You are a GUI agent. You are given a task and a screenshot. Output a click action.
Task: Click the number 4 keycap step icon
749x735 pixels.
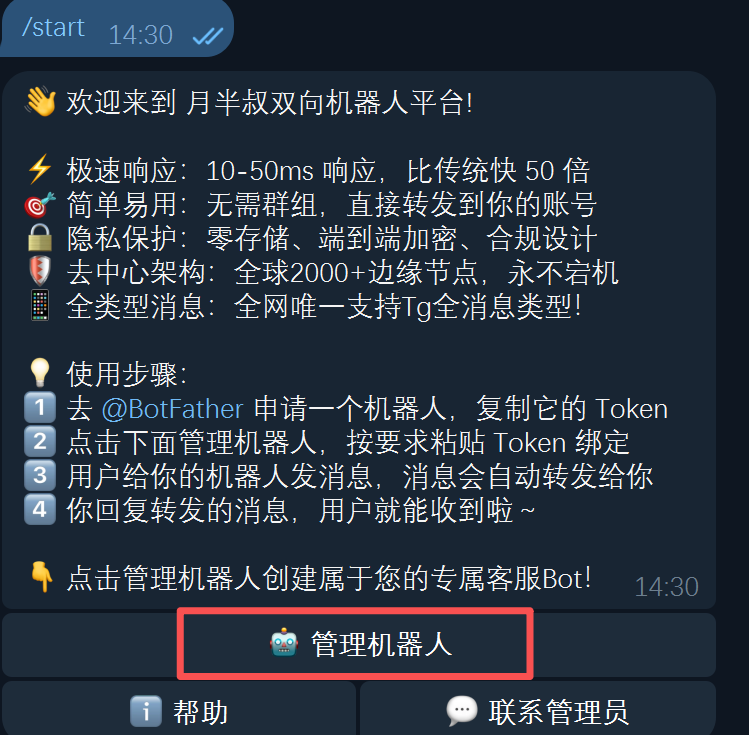pyautogui.click(x=40, y=509)
